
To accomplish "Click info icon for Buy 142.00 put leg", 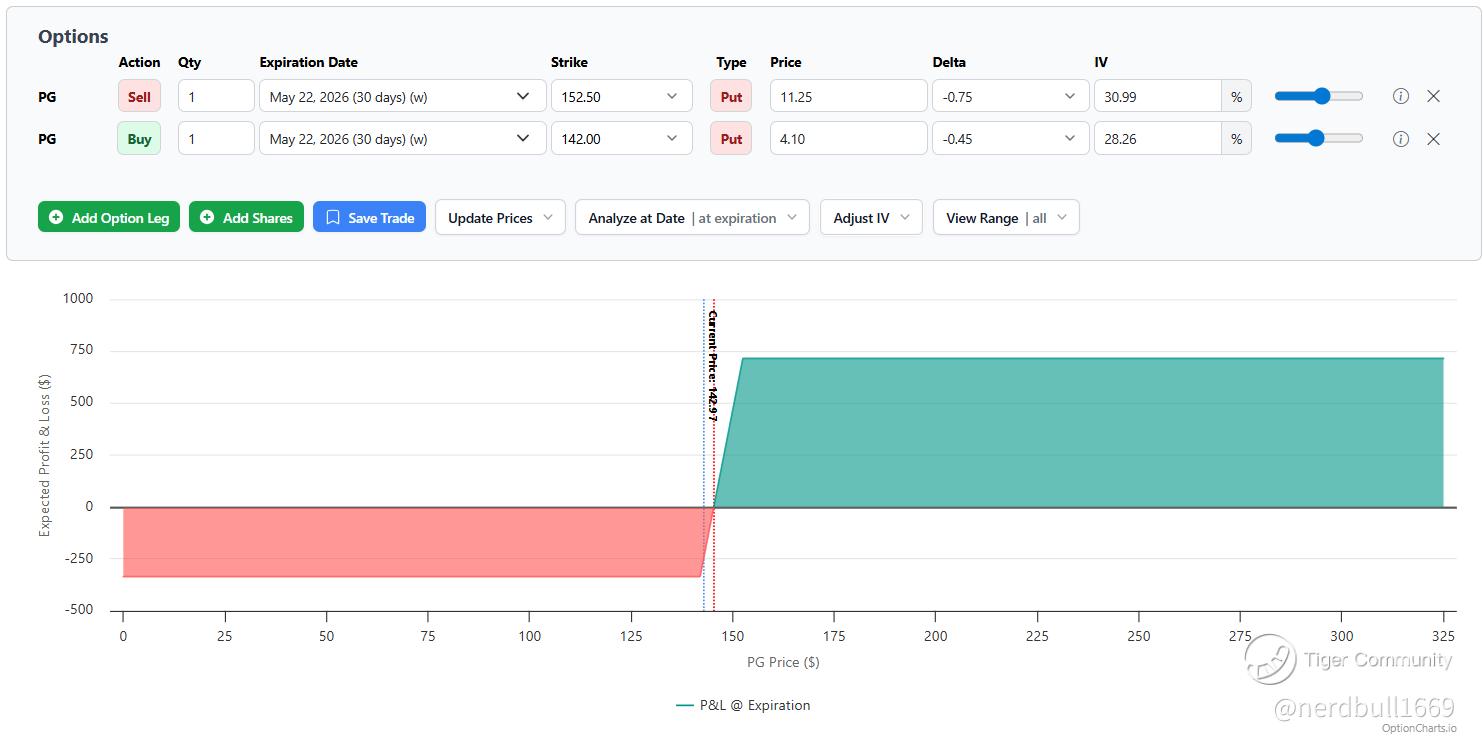I will point(1400,139).
